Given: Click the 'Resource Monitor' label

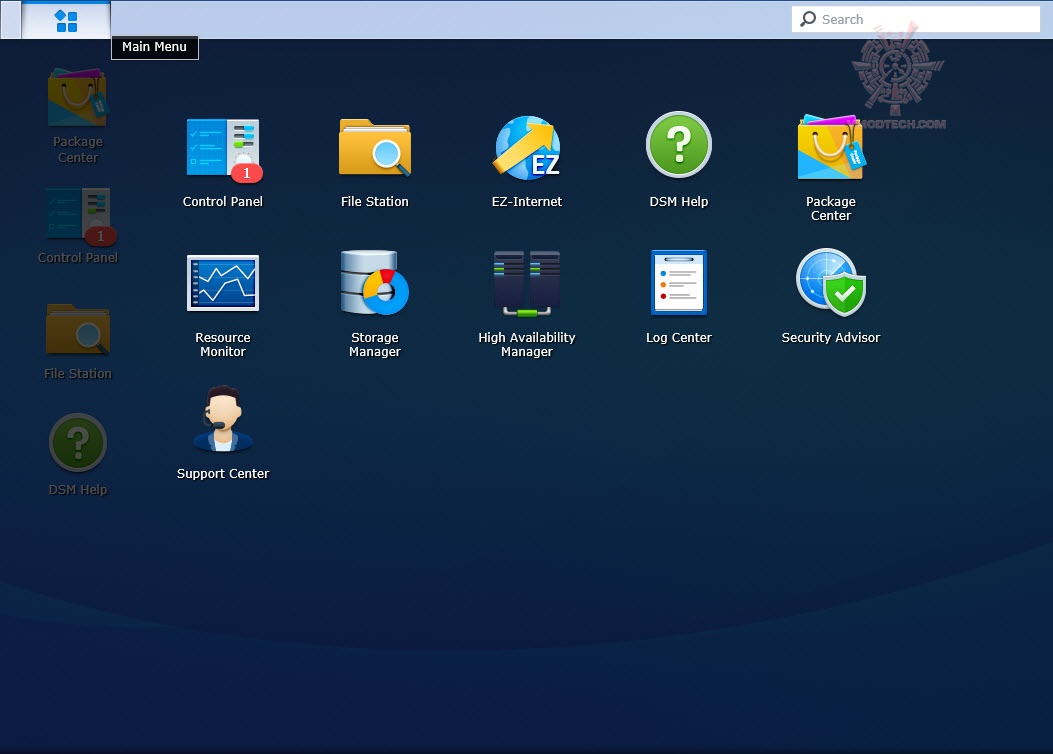Looking at the screenshot, I should tap(223, 344).
